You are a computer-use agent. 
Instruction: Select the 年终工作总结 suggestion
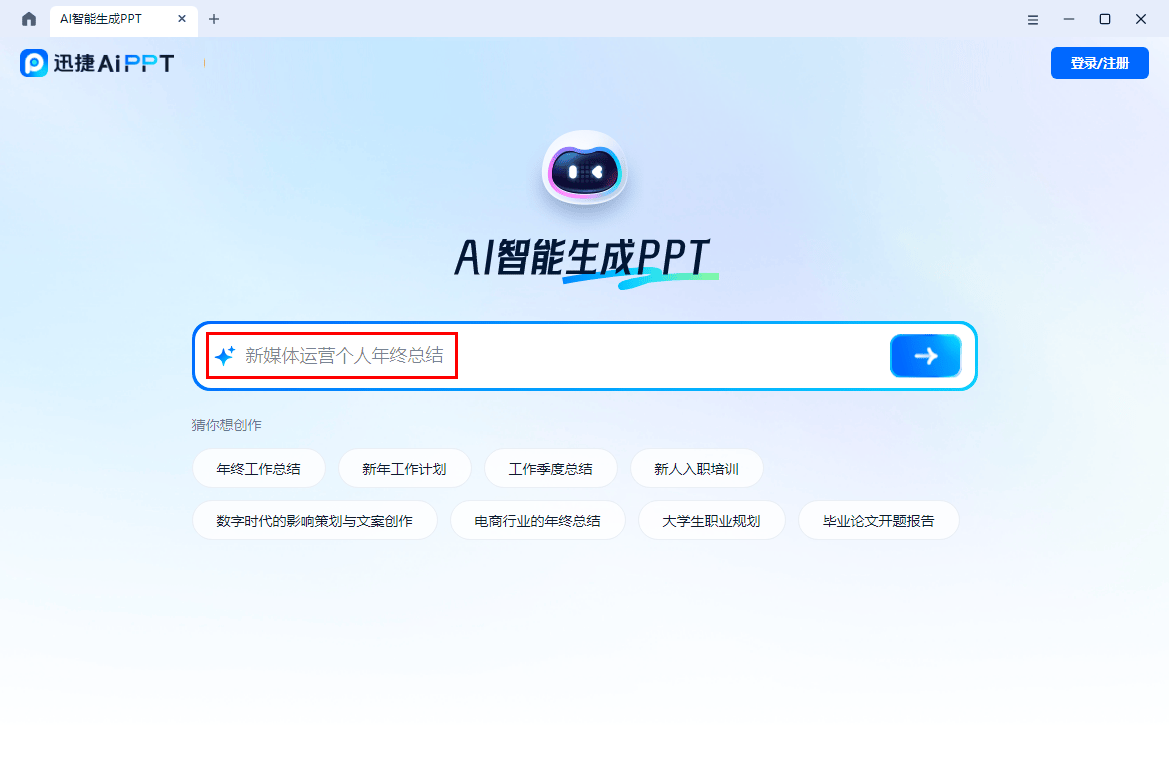(258, 468)
